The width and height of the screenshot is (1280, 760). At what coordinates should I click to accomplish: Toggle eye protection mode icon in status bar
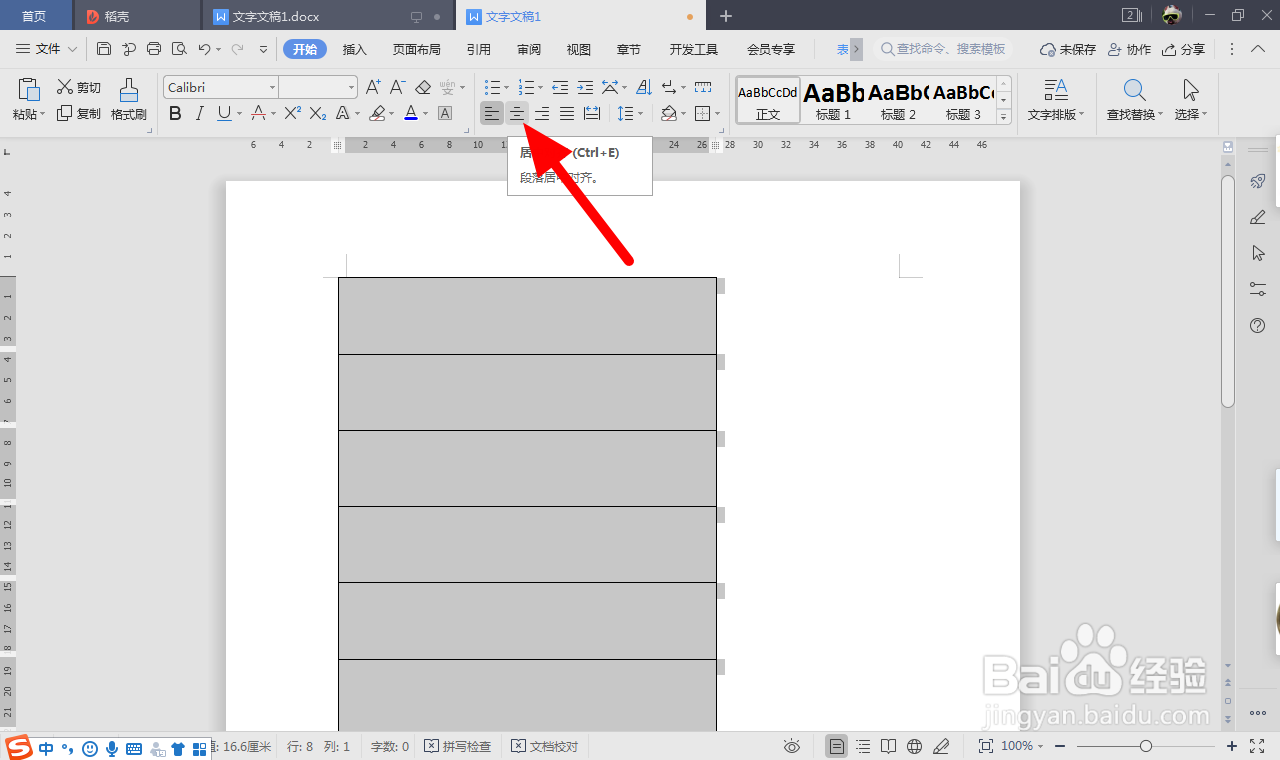pos(792,746)
